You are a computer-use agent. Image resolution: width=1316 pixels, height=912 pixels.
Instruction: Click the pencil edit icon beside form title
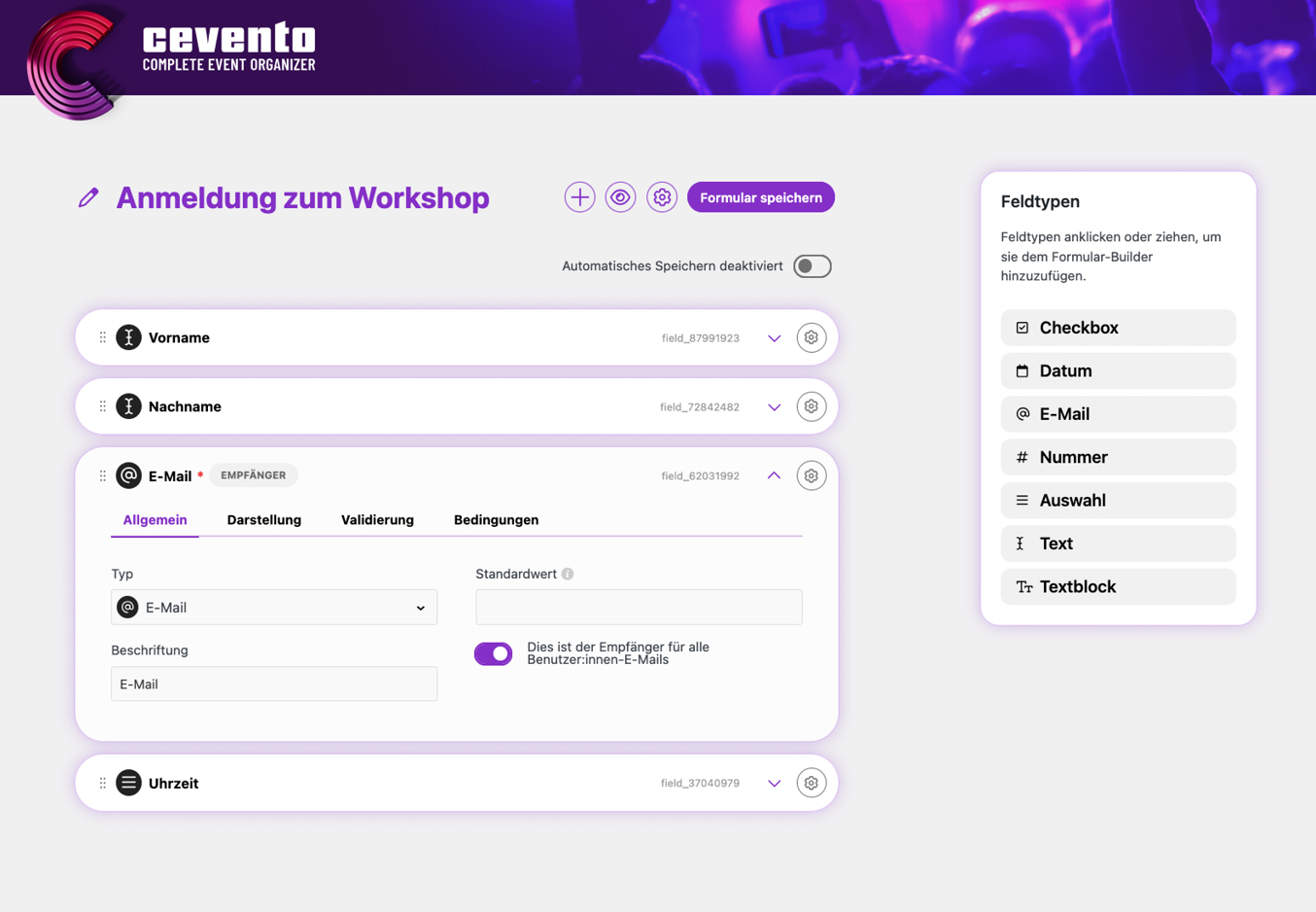click(x=88, y=198)
